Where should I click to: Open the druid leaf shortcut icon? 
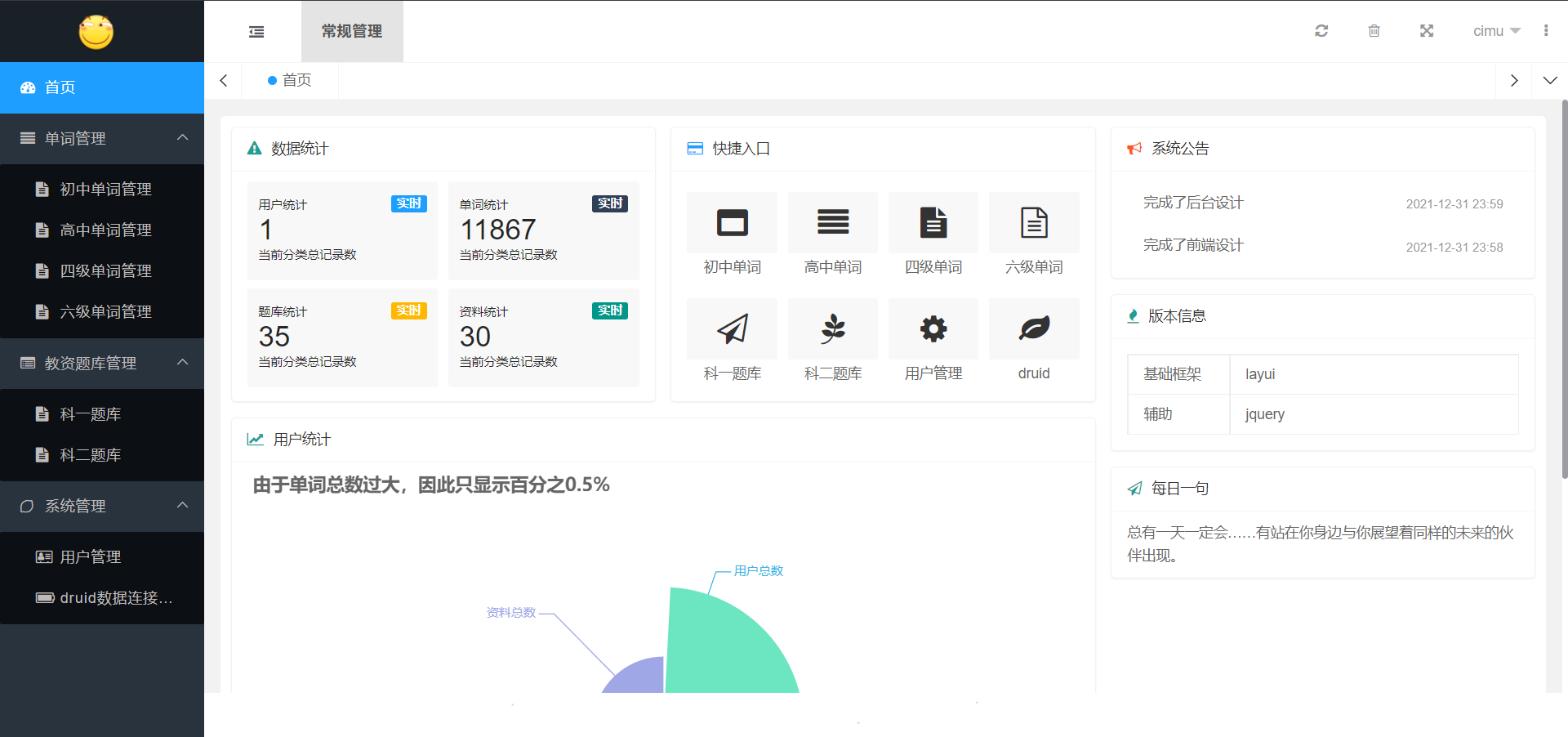(1033, 329)
